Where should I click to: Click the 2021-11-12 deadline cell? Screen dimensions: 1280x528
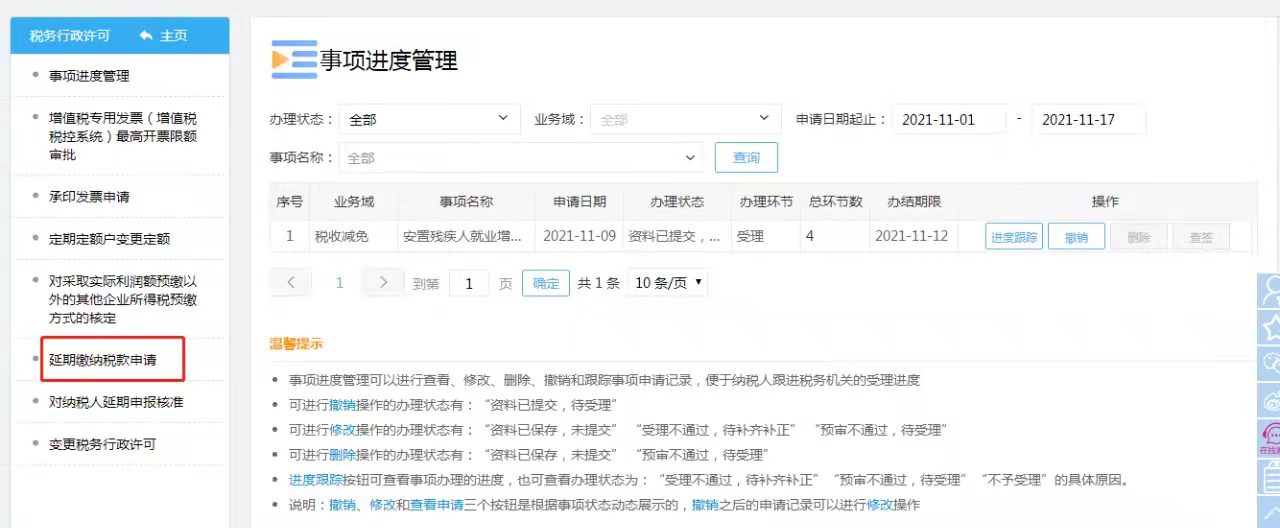pyautogui.click(x=912, y=237)
